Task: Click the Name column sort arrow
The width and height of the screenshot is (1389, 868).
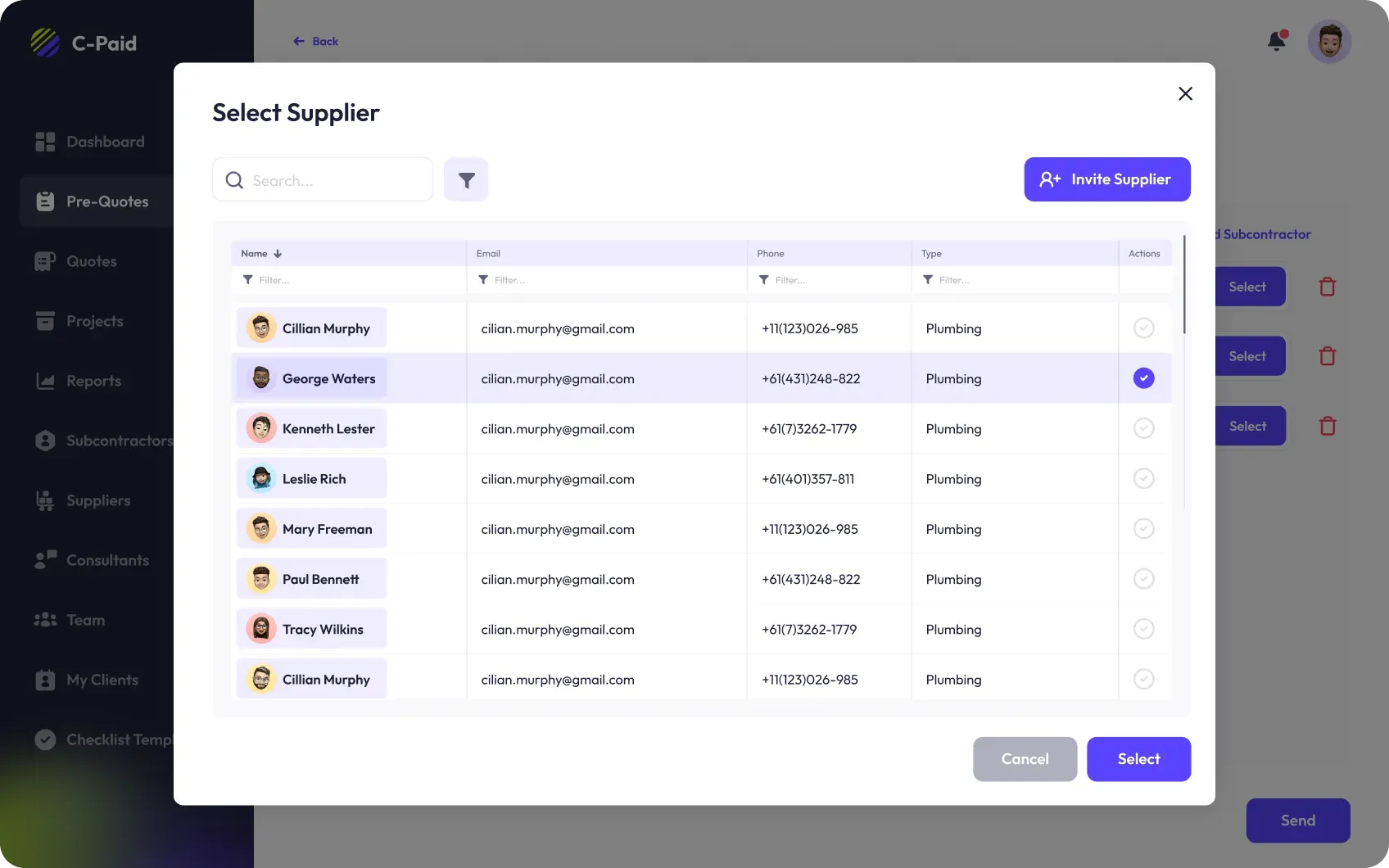Action: click(x=278, y=254)
